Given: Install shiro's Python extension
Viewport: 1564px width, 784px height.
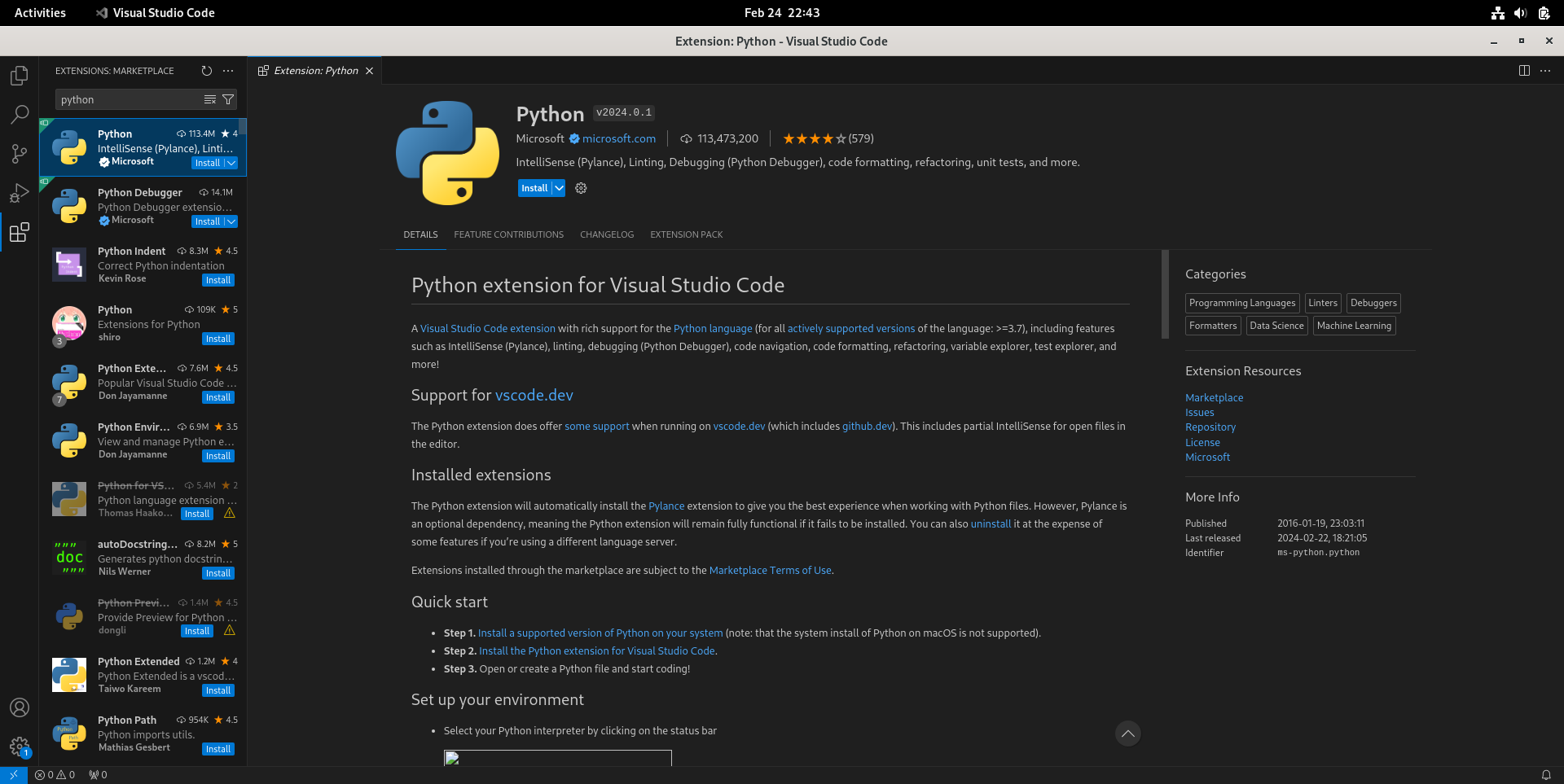Looking at the screenshot, I should [x=218, y=339].
